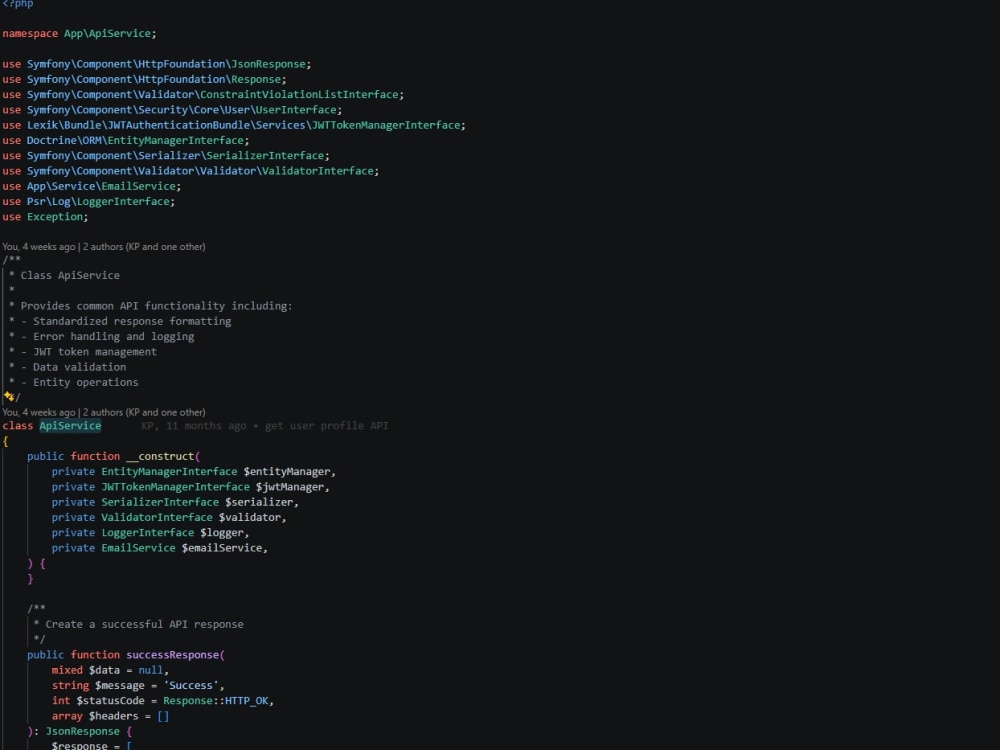Click 'EntityManagerInterface' in the Doctrine import
This screenshot has width=1000, height=750.
point(175,140)
